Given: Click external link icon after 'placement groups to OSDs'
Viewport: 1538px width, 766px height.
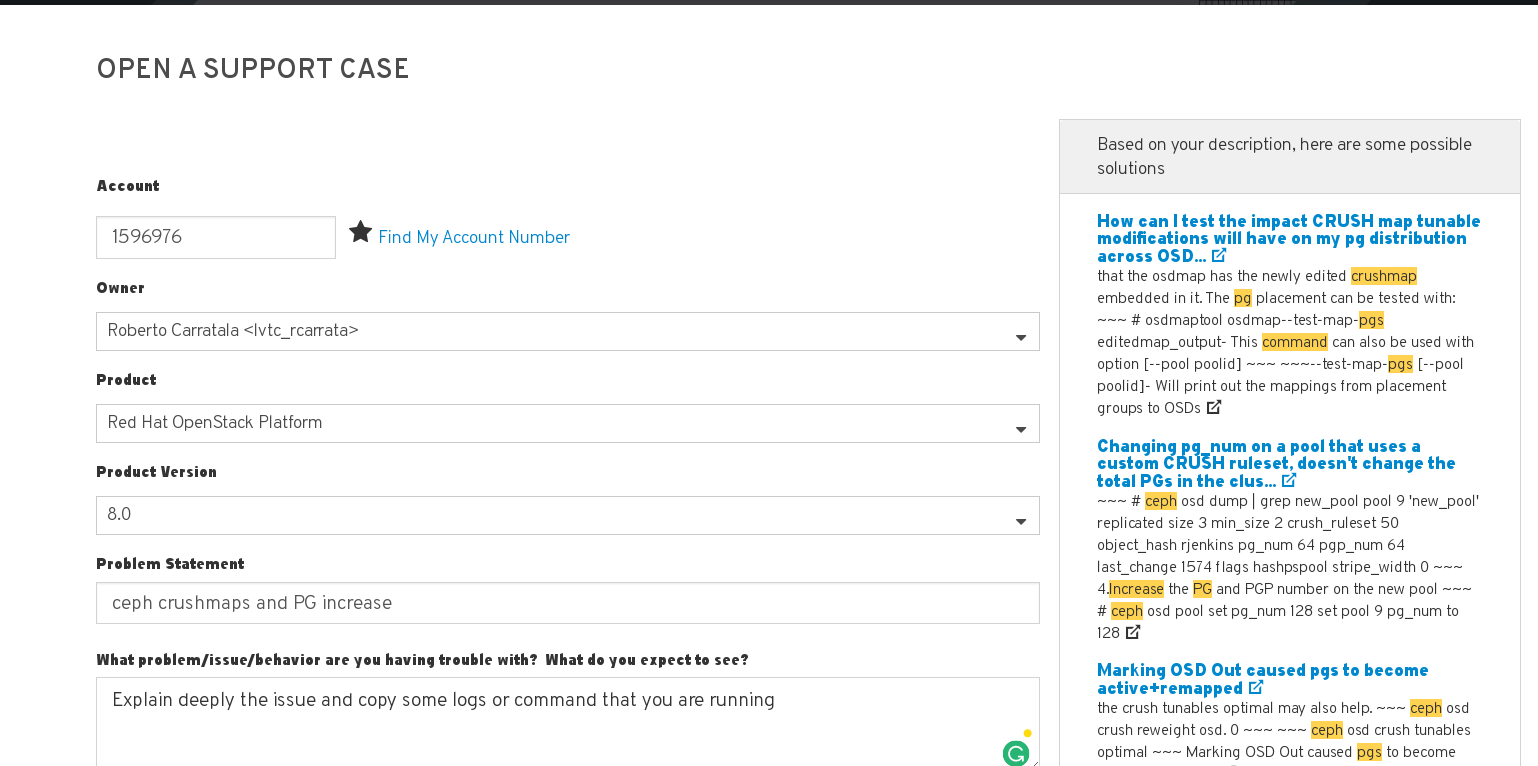Looking at the screenshot, I should 1214,407.
